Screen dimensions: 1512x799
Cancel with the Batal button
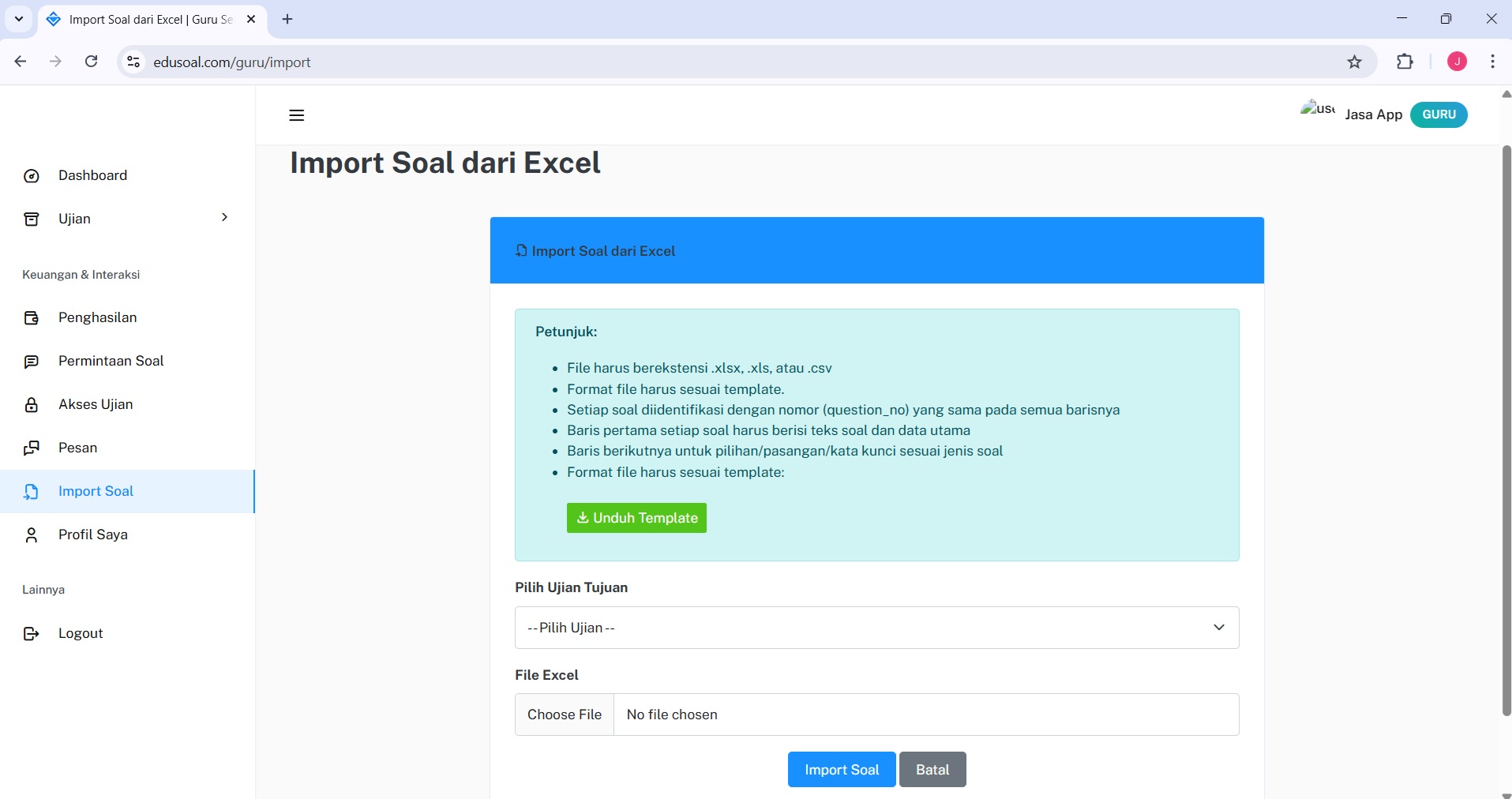932,770
